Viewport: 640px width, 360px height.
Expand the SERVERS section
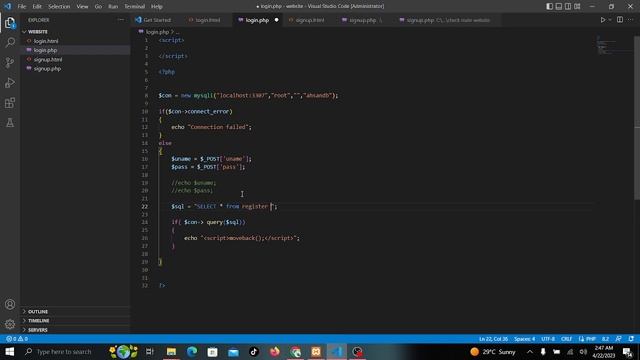pos(76,330)
